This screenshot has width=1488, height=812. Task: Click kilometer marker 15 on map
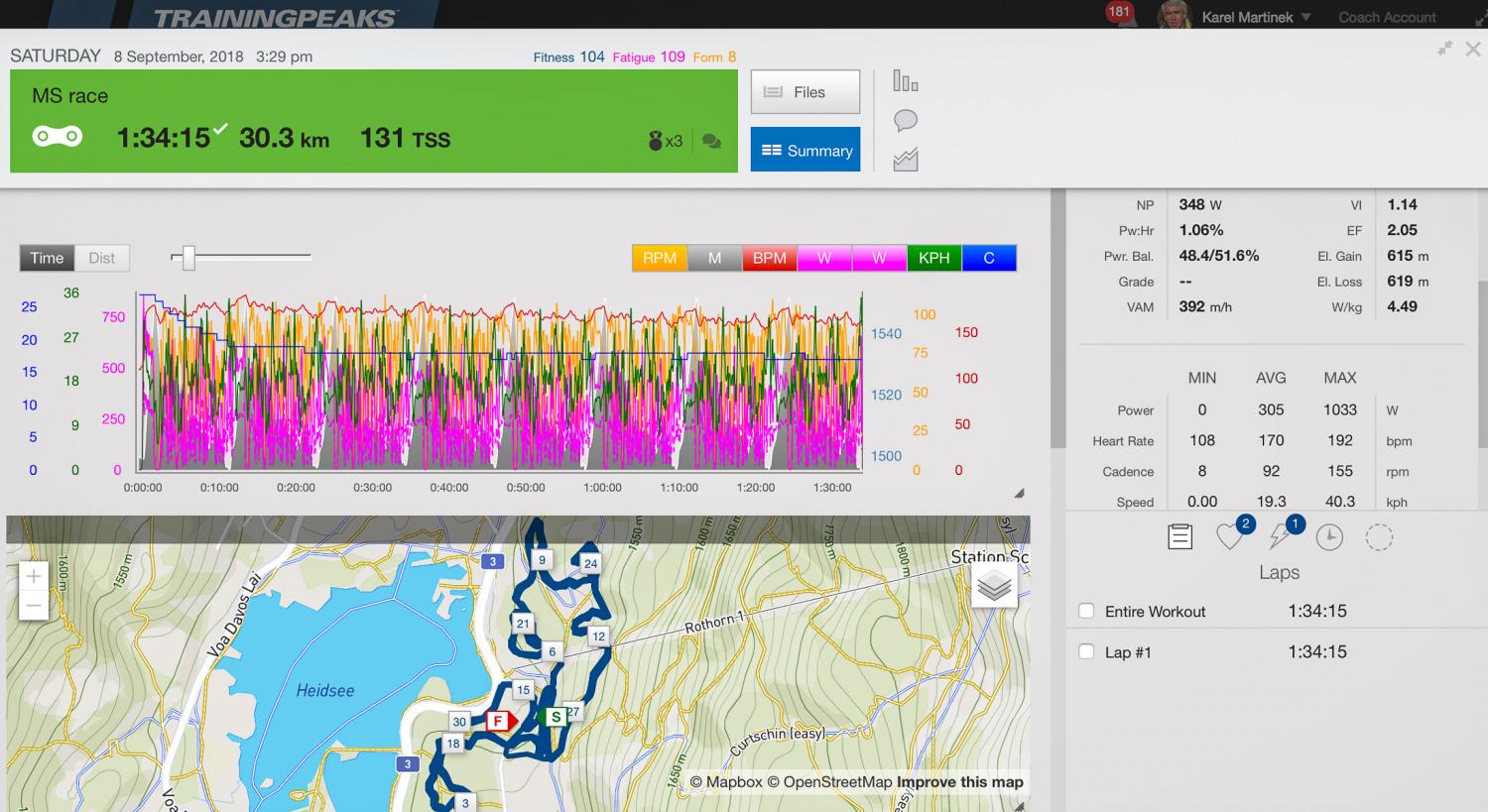523,690
